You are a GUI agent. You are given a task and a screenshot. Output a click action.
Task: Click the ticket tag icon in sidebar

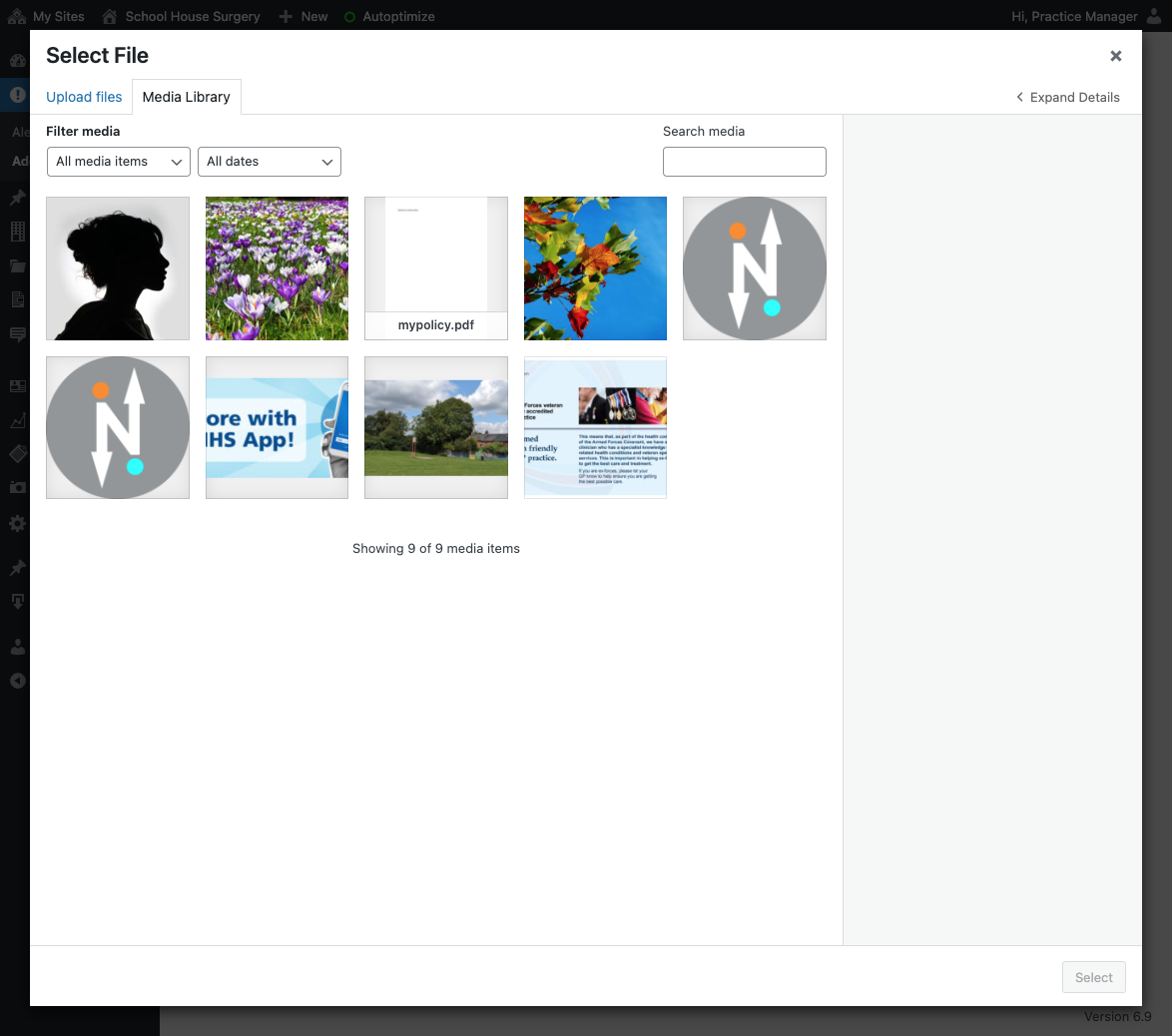17,454
